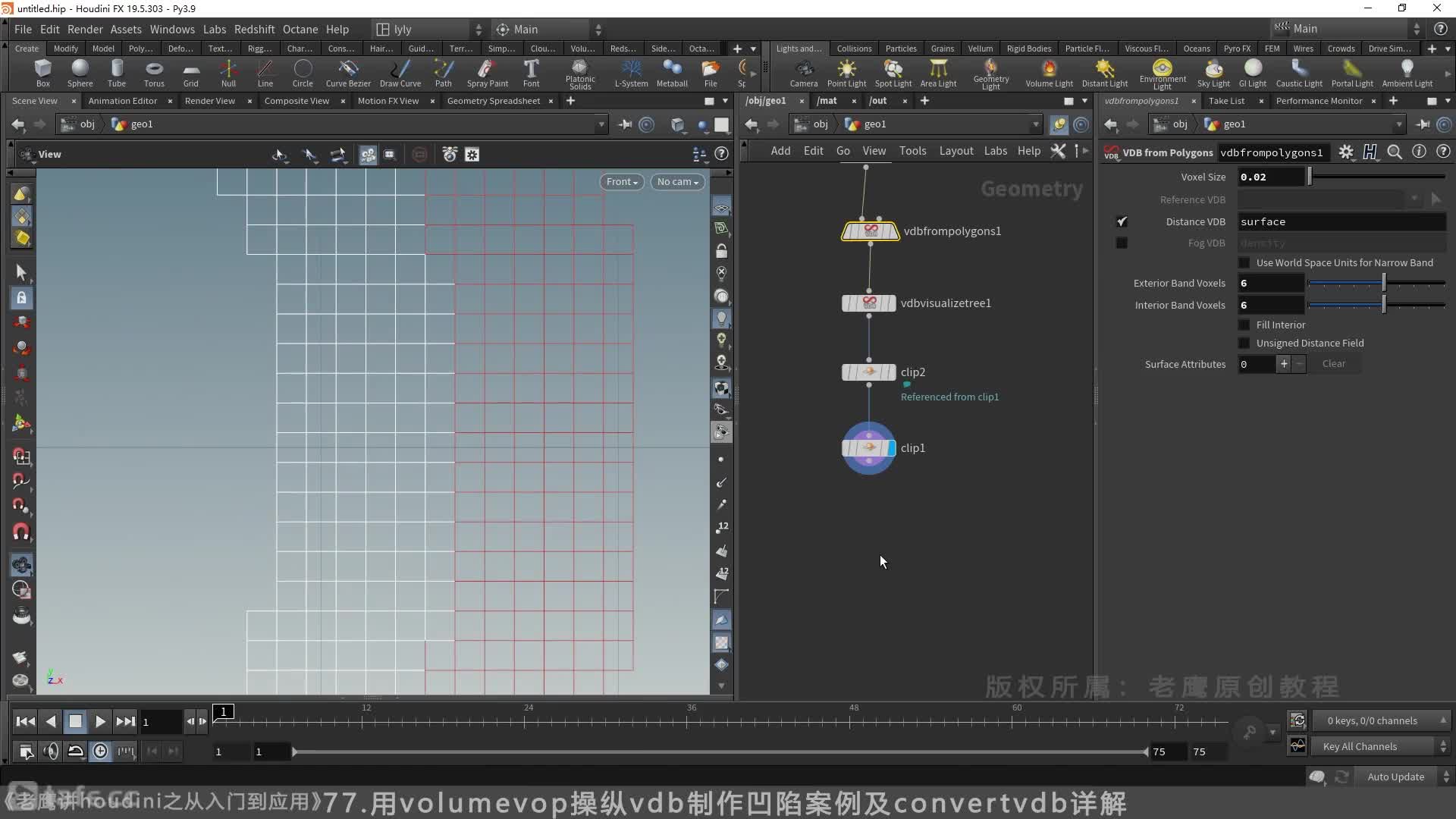Viewport: 1456px width, 819px height.
Task: Select the Tube shelf tool
Action: pyautogui.click(x=117, y=74)
